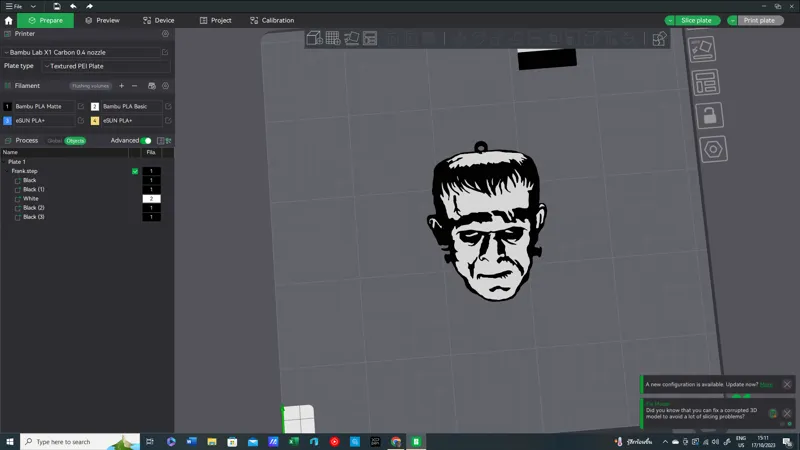The image size is (800, 450).
Task: Click the Assembly view icon in toolbar
Action: [x=659, y=39]
